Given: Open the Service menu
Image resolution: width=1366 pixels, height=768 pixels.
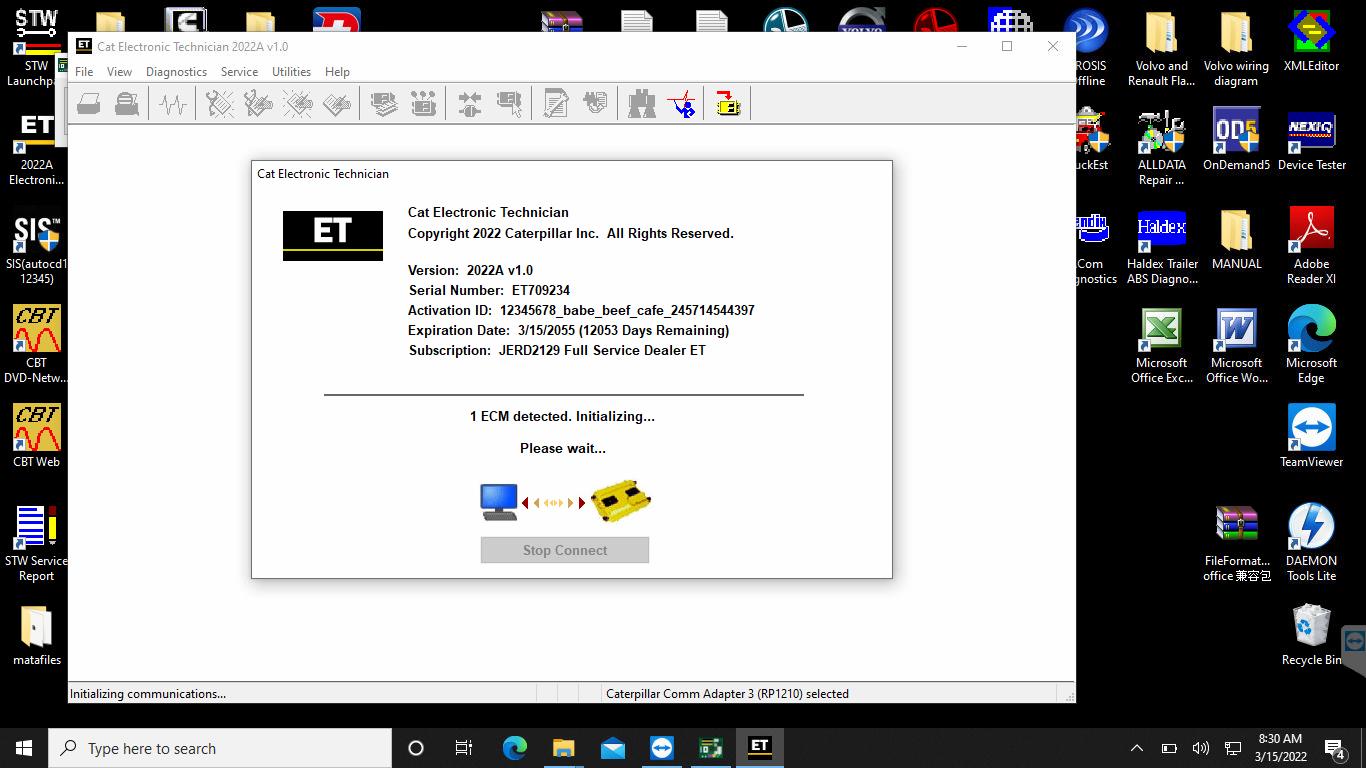Looking at the screenshot, I should pyautogui.click(x=239, y=72).
